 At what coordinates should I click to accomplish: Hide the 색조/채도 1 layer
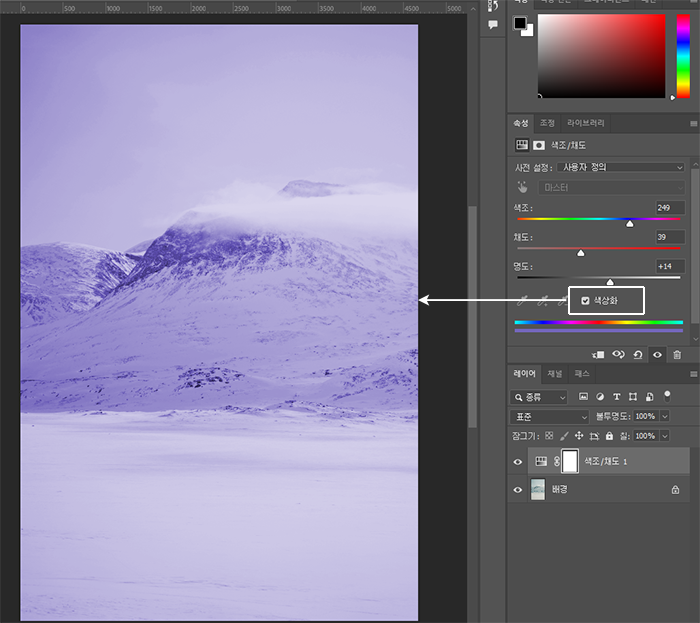click(x=518, y=462)
